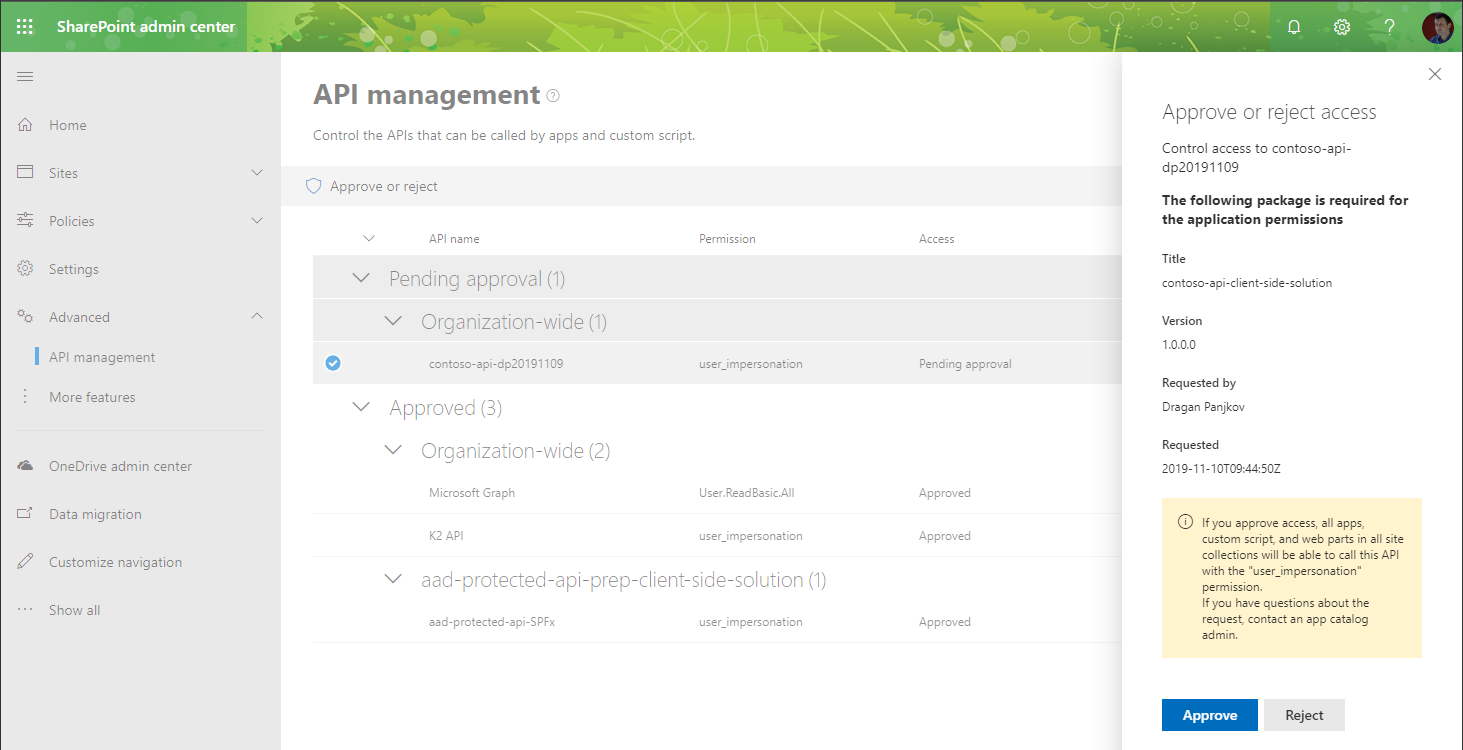This screenshot has width=1463, height=750.
Task: Click the Approve button in the panel
Action: 1209,715
